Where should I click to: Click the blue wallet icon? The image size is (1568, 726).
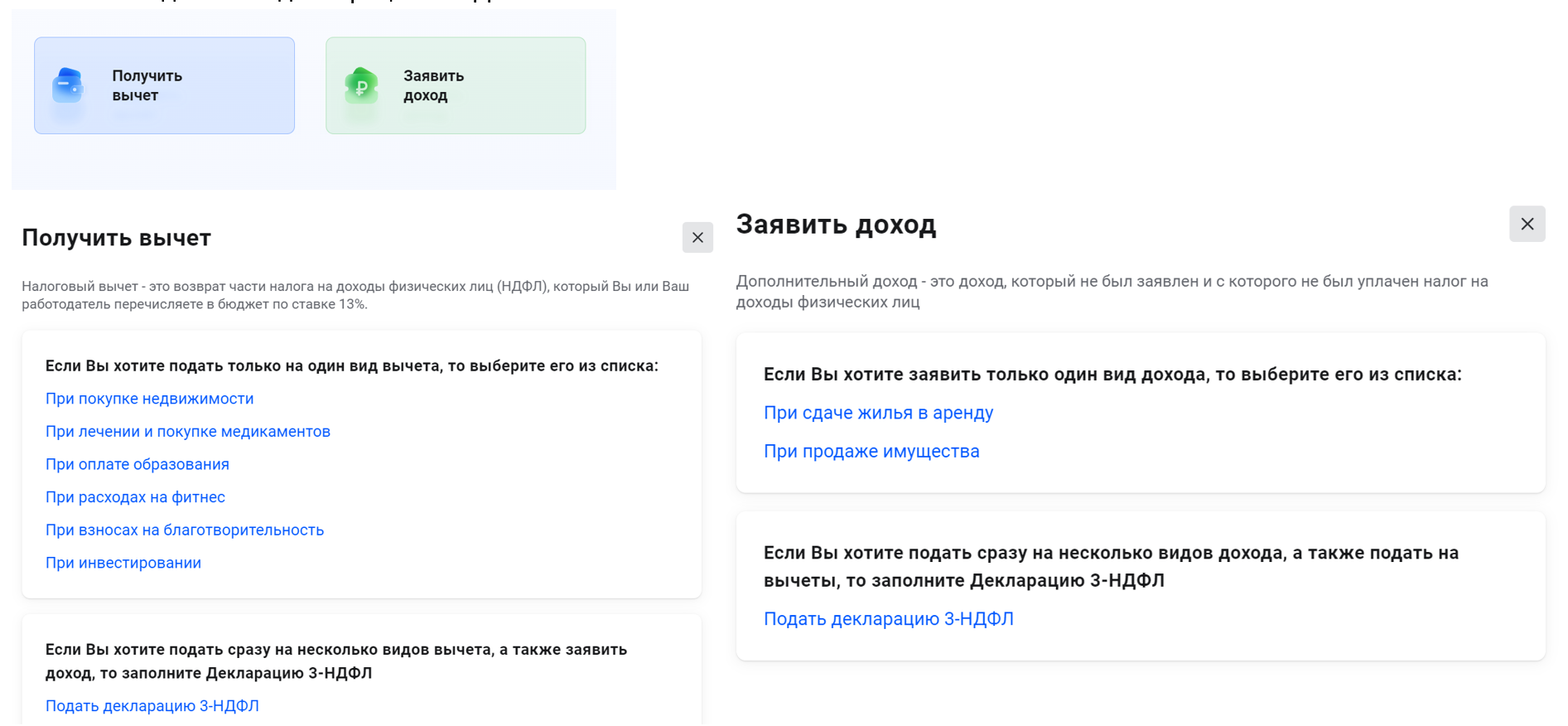point(68,85)
